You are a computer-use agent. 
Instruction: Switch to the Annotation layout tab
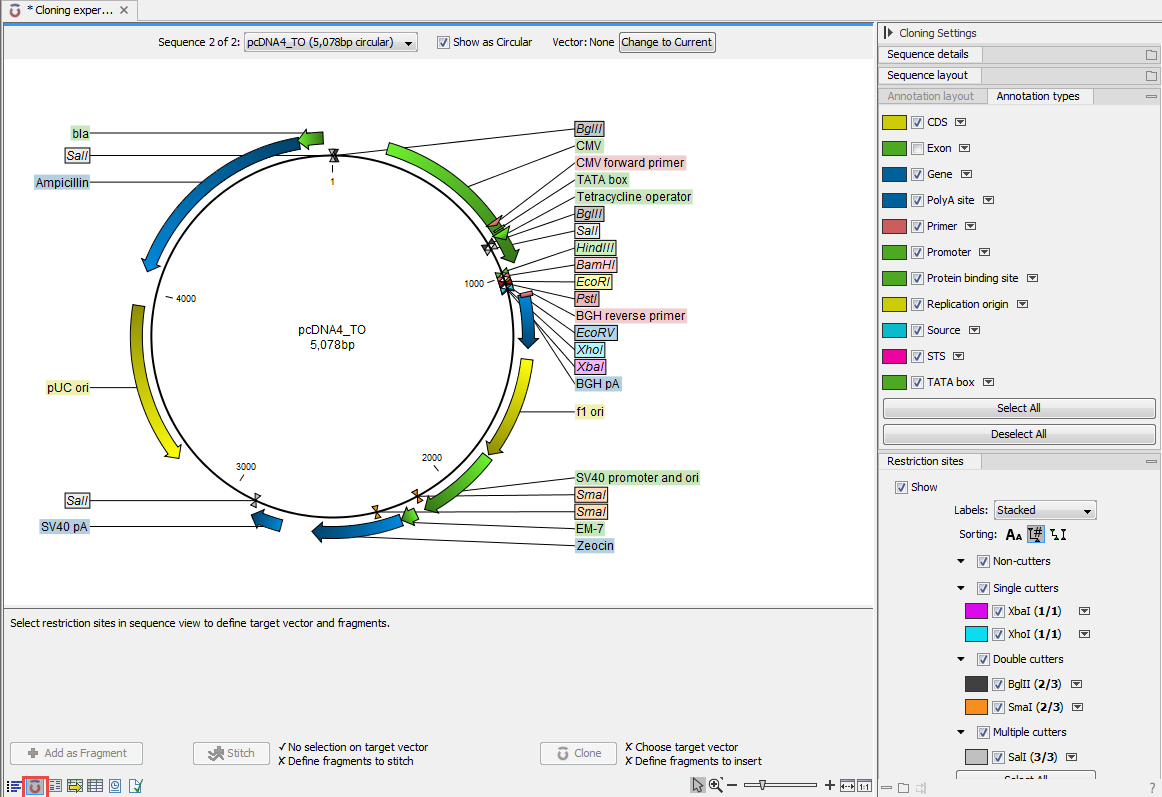(x=930, y=96)
